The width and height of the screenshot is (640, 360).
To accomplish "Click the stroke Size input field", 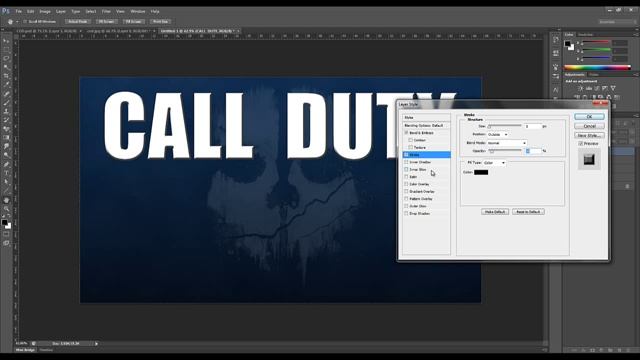I will coord(533,127).
